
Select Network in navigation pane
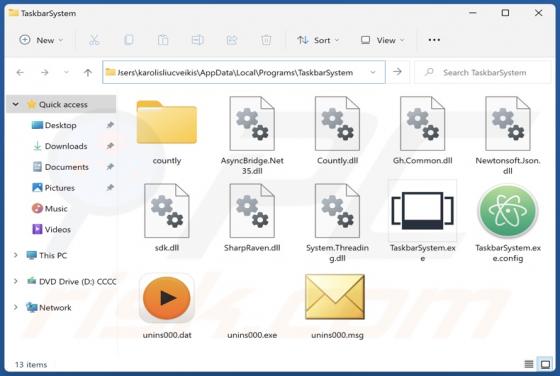pos(49,307)
